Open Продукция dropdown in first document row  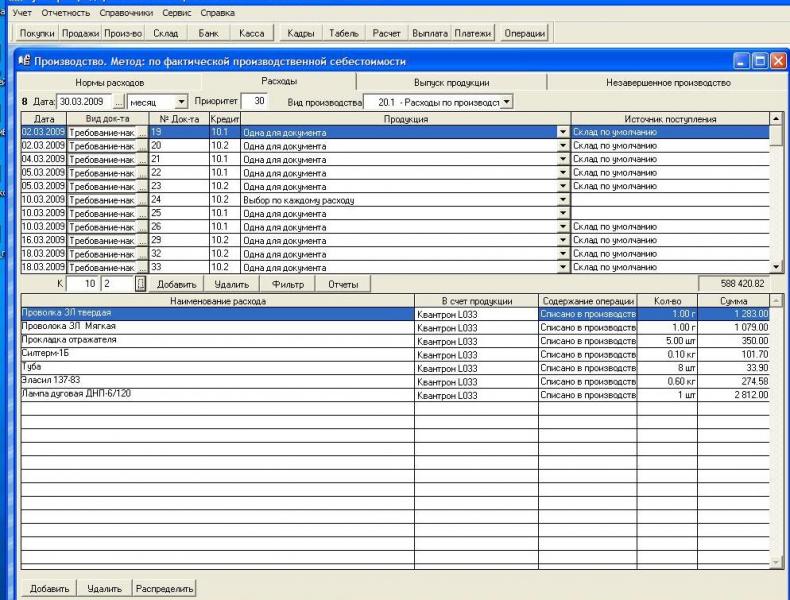pos(562,132)
